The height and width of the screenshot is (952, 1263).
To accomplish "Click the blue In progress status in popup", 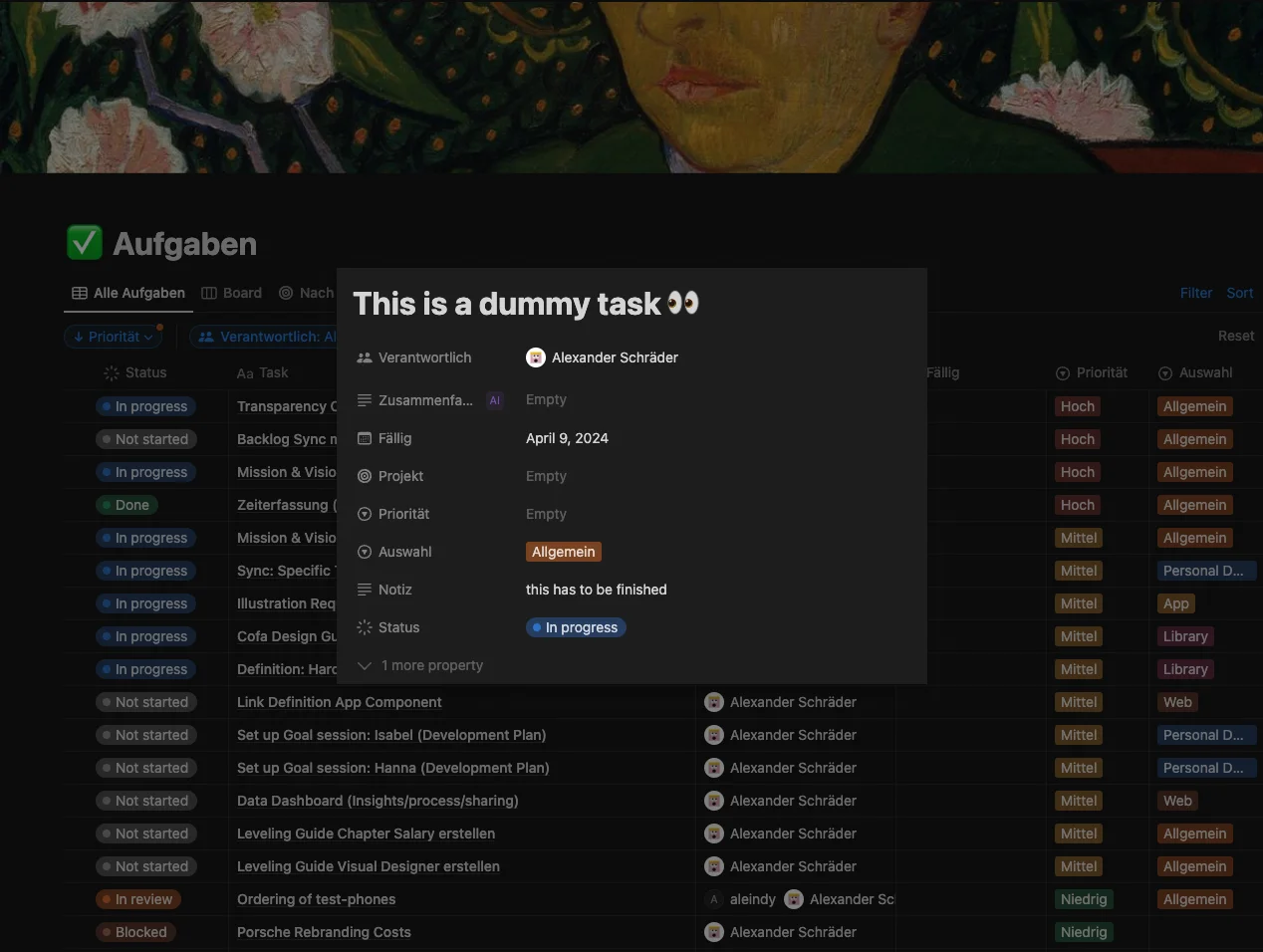I will (576, 627).
